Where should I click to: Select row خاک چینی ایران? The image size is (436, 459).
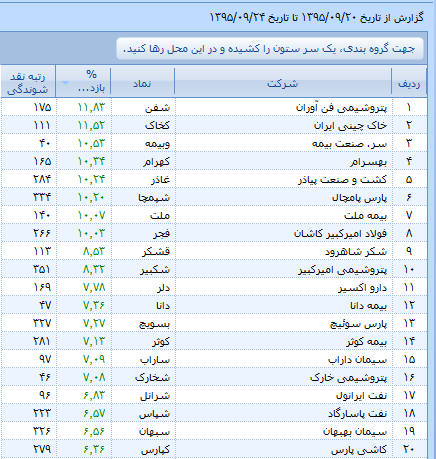click(x=214, y=125)
